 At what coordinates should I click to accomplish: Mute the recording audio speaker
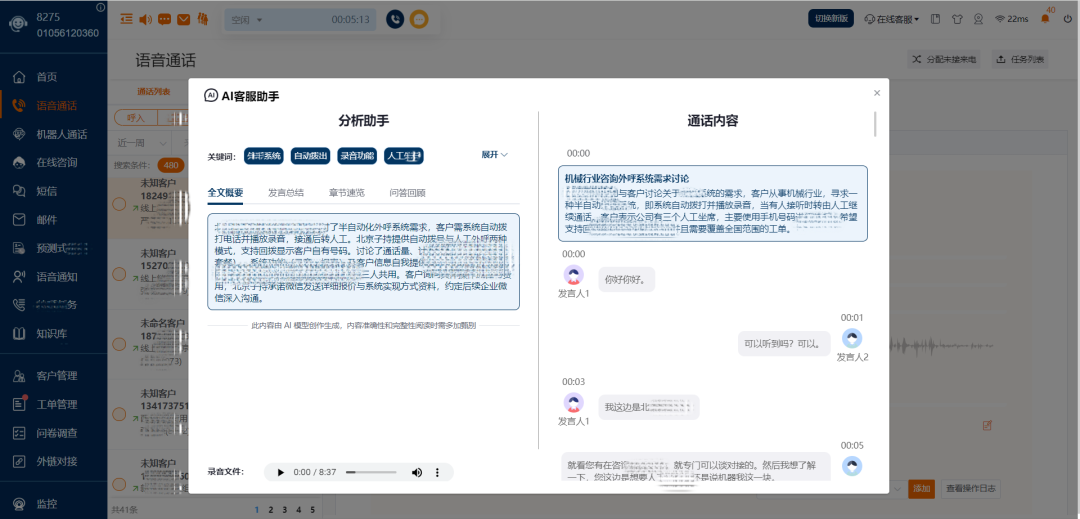(x=417, y=472)
